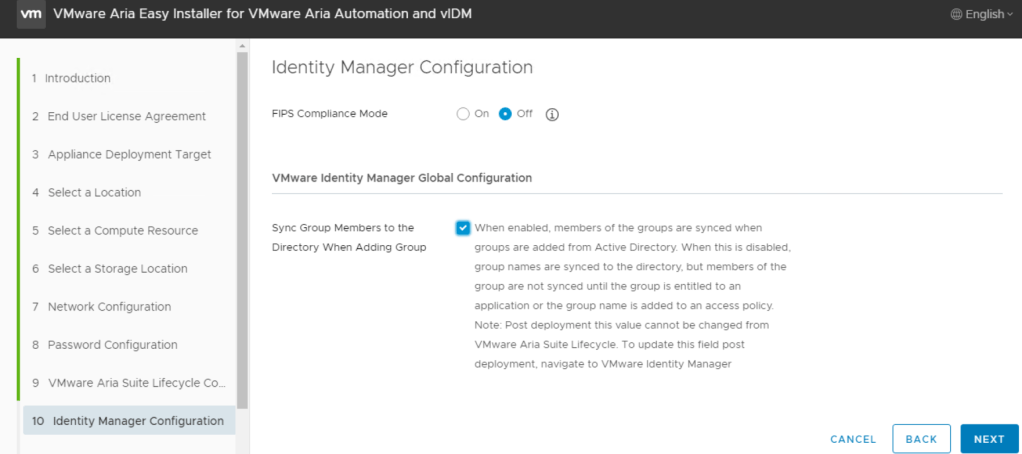Open VMware Aria Suite Lifecycle step
The height and width of the screenshot is (454, 1022).
[129, 382]
